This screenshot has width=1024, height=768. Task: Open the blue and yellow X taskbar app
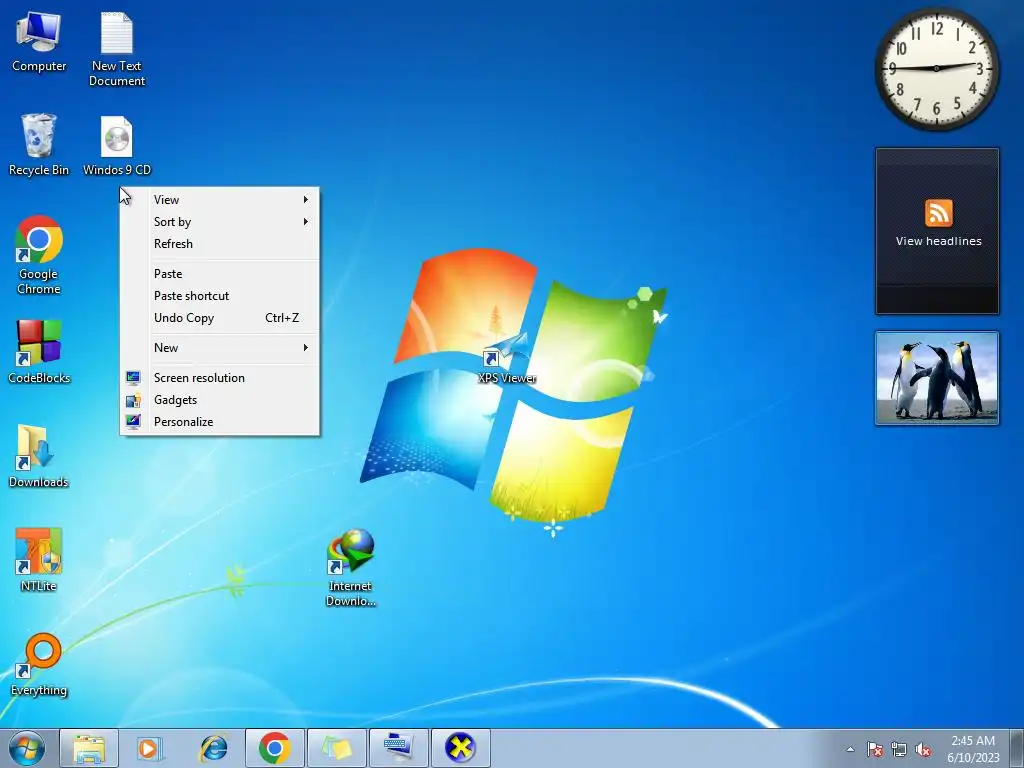pos(461,748)
